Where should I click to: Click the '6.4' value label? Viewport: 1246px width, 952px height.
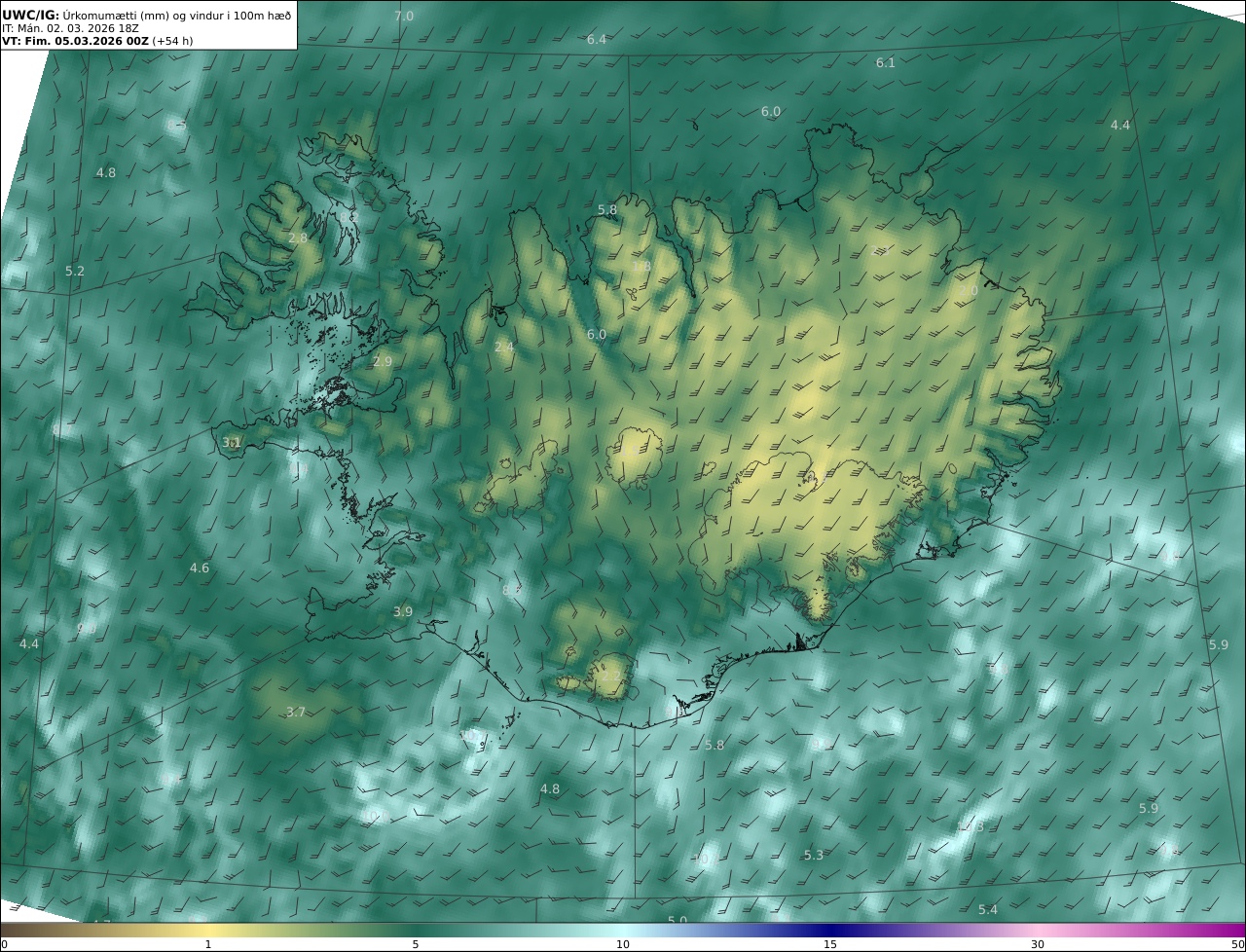click(x=597, y=39)
